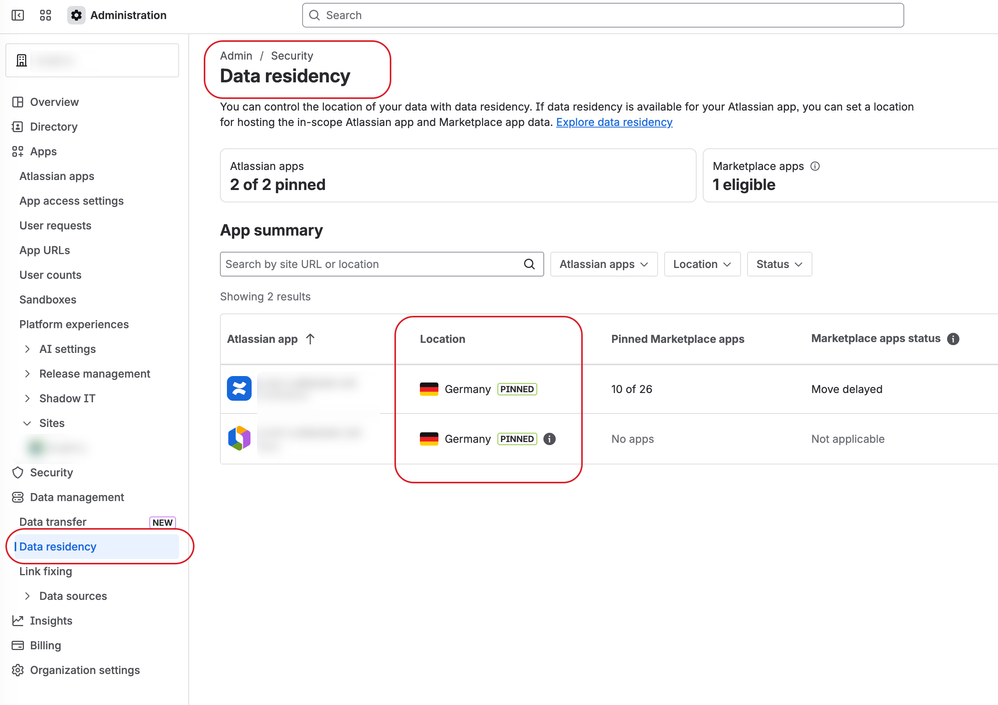
Task: Click the Admin breadcrumb link
Action: [x=236, y=56]
